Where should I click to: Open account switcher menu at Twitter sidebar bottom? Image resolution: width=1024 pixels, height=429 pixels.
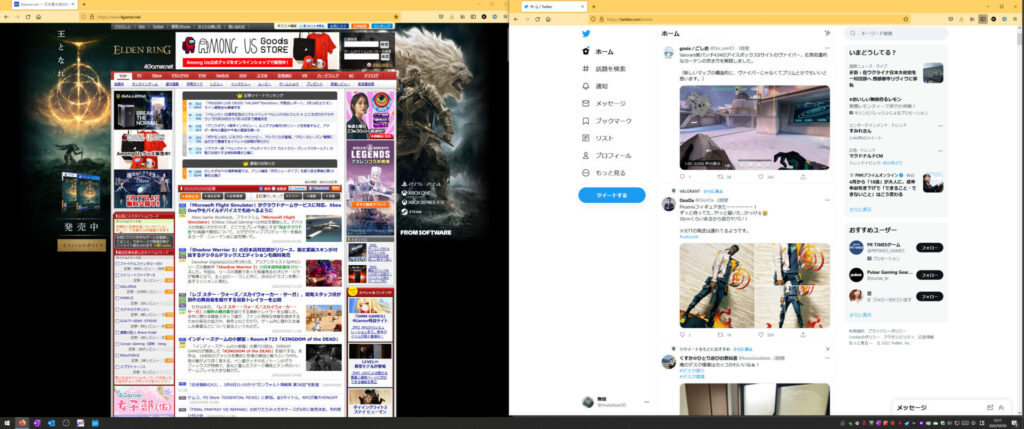(x=647, y=402)
